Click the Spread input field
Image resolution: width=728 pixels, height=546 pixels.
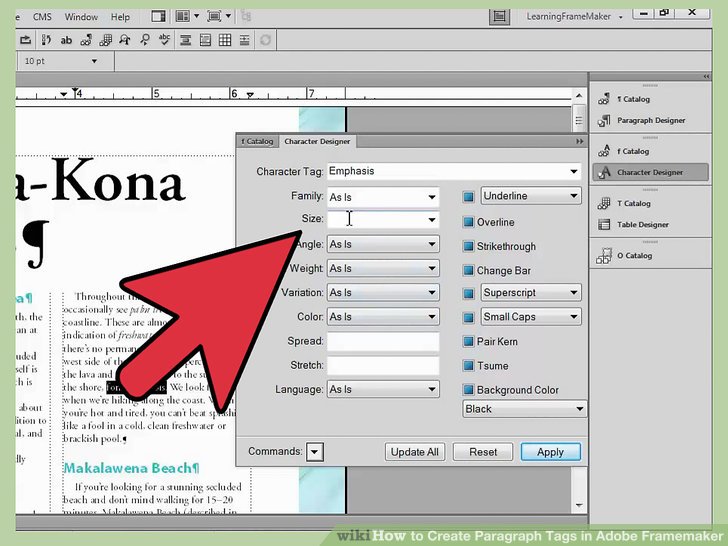click(x=383, y=342)
